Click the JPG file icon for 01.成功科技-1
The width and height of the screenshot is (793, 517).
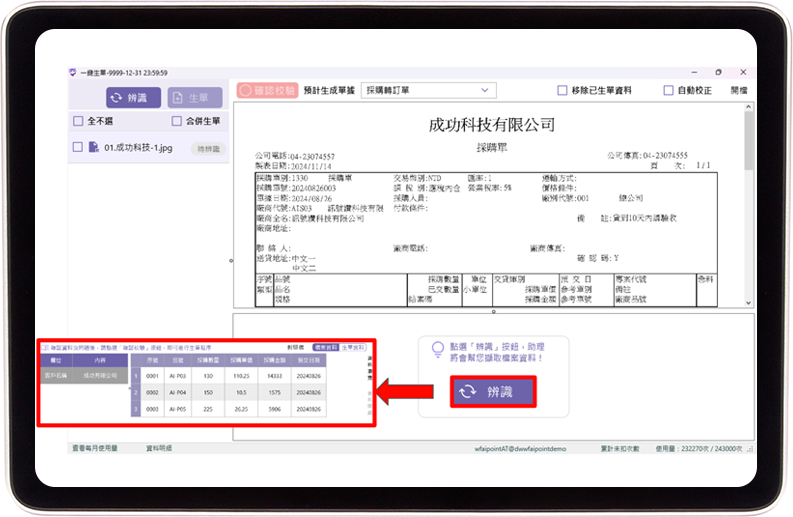click(x=93, y=148)
